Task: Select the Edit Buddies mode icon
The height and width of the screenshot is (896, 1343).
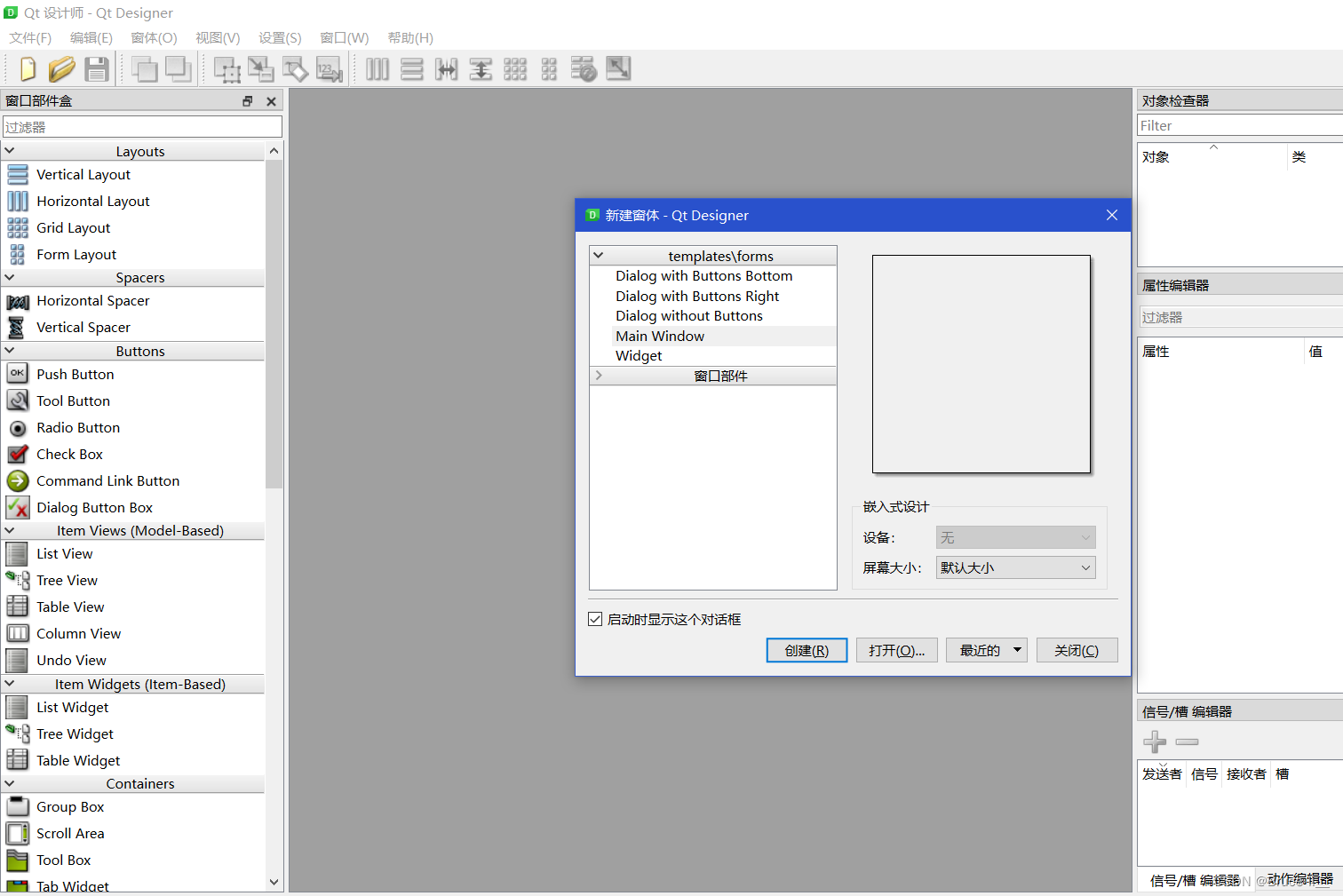Action: [295, 68]
